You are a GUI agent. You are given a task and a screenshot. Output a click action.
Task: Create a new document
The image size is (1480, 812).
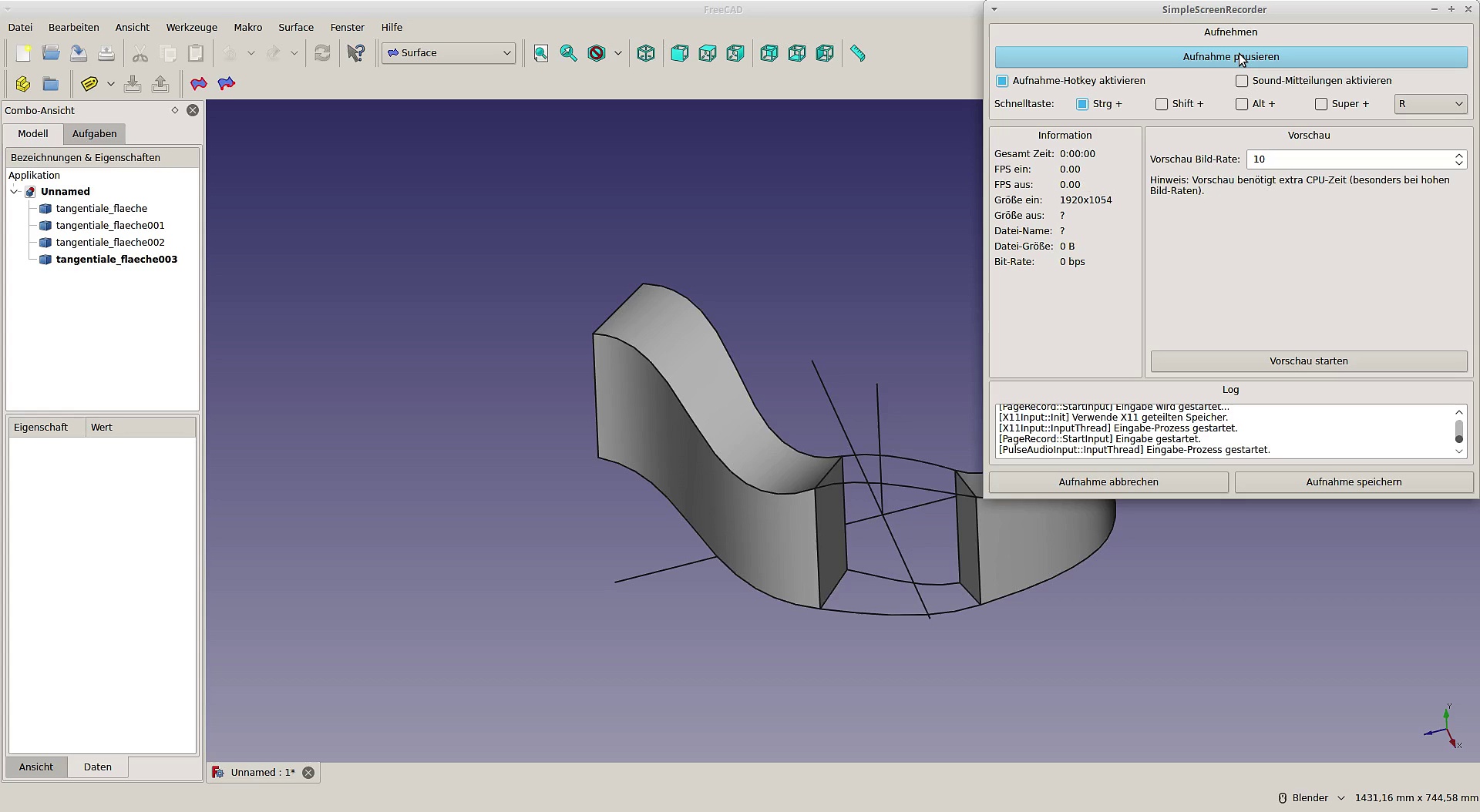click(23, 53)
